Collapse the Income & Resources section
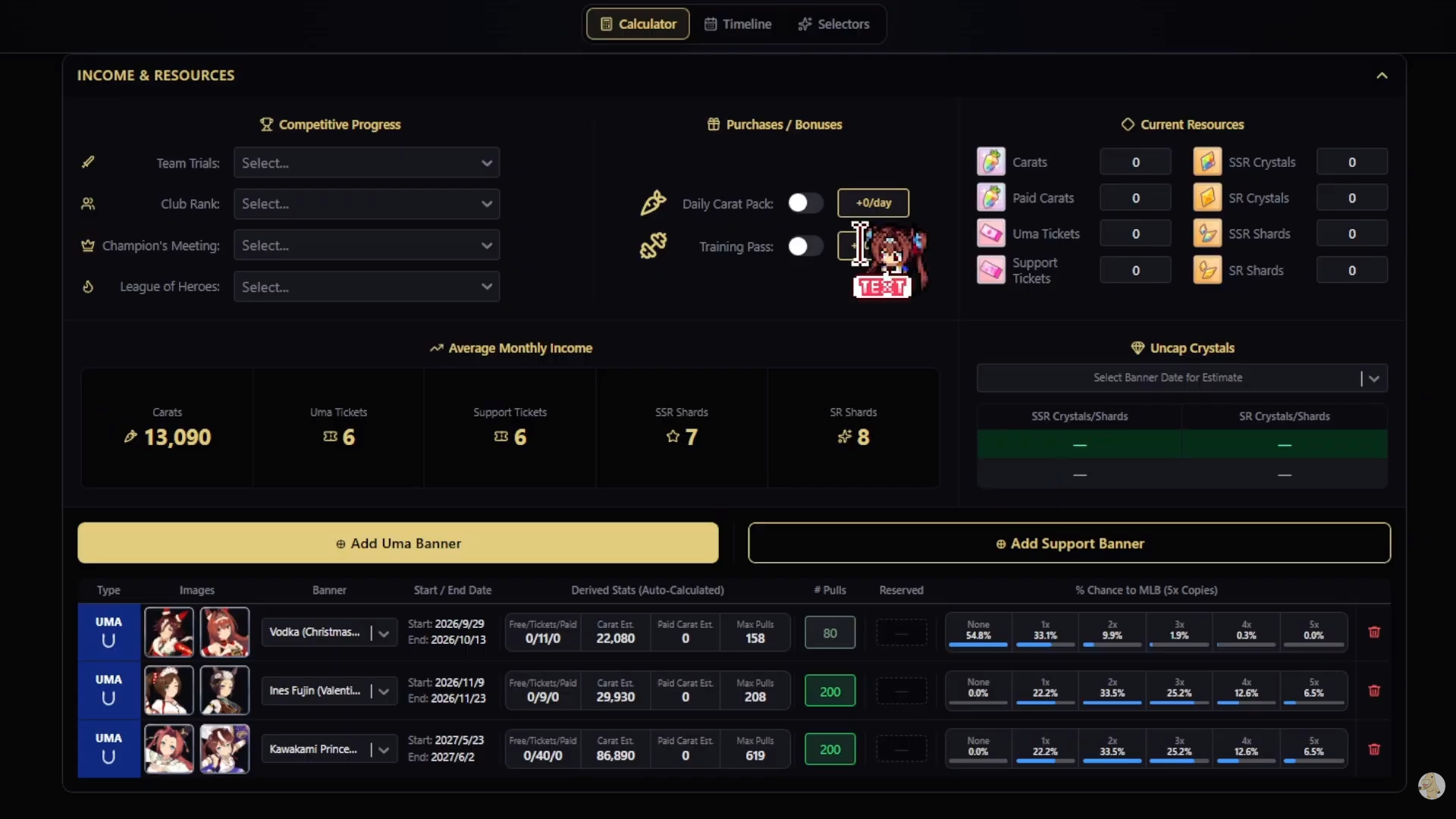This screenshot has height=819, width=1456. (1382, 76)
